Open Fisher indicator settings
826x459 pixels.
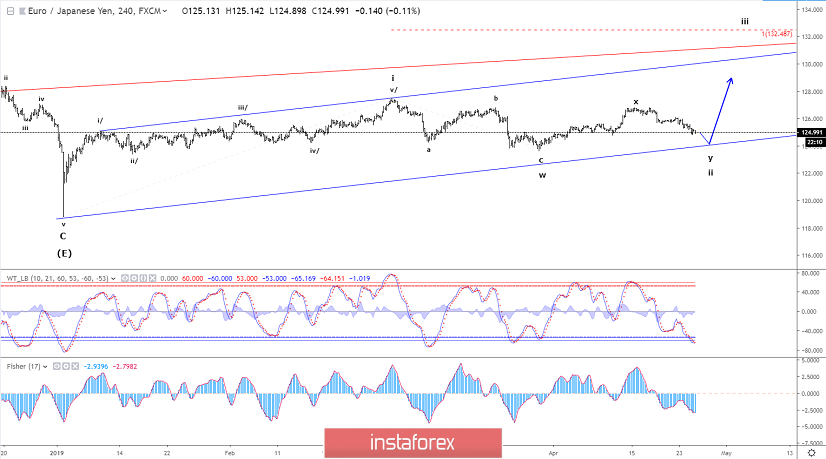[66, 366]
